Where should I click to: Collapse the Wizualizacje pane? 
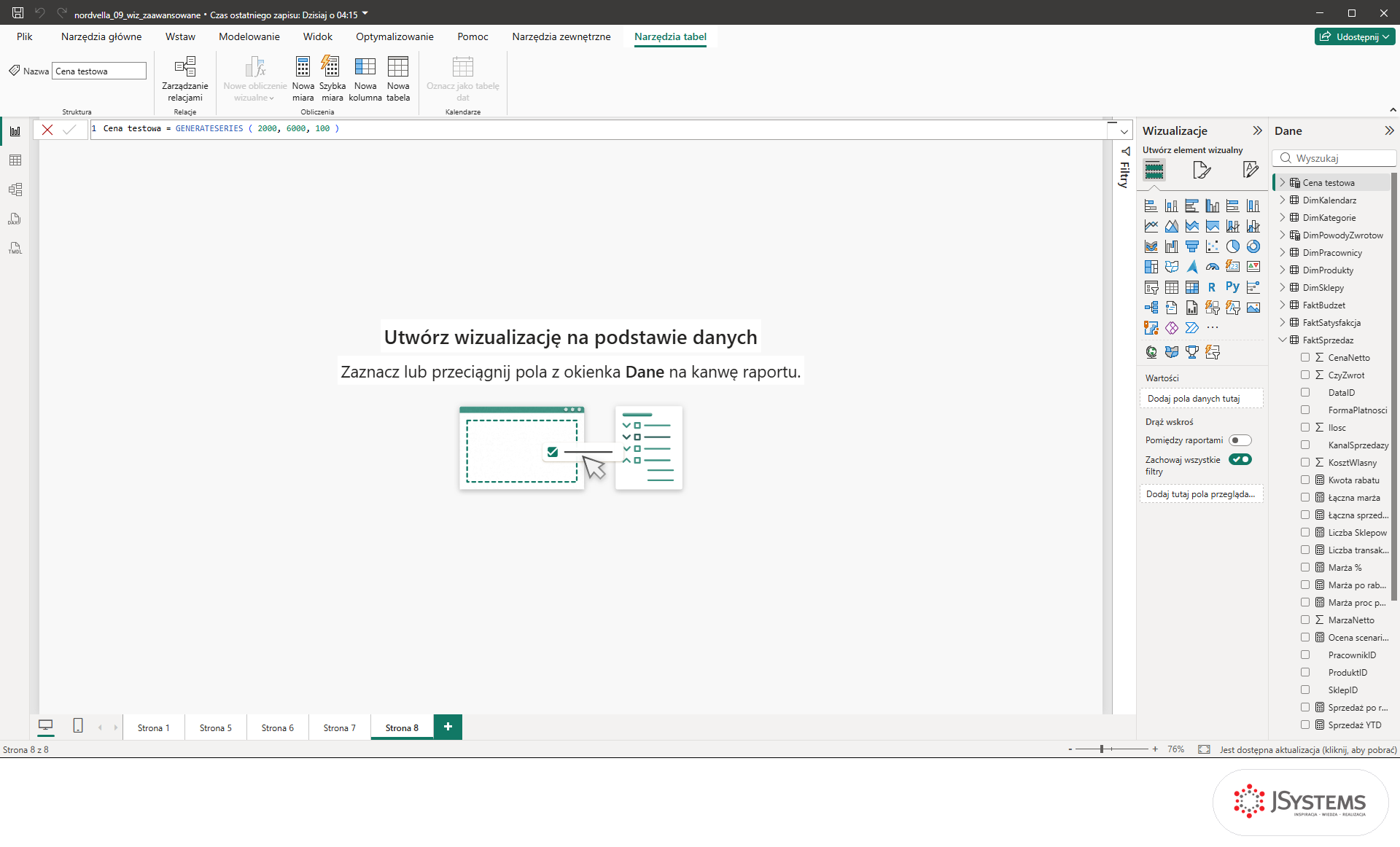pyautogui.click(x=1257, y=130)
